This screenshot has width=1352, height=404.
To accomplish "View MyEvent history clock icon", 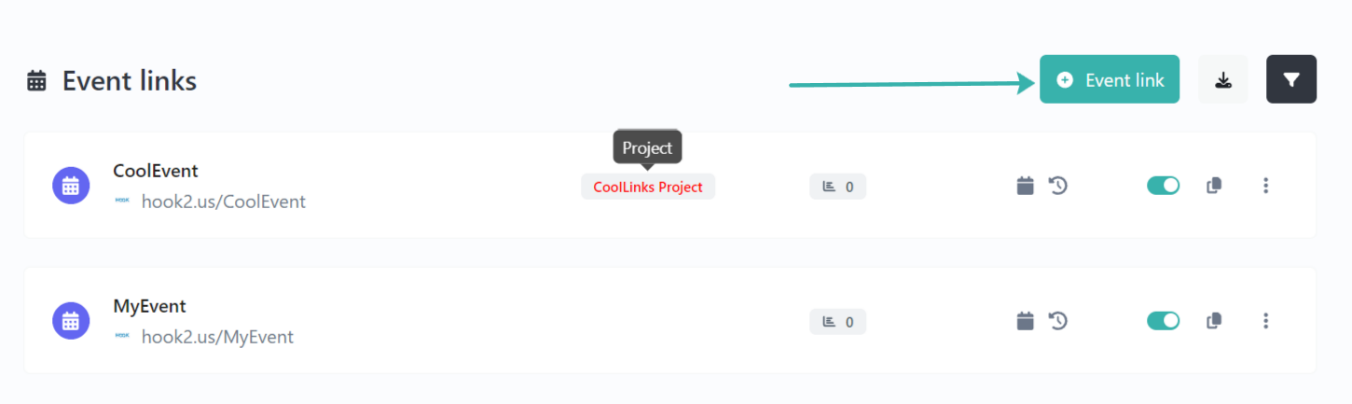I will 1058,321.
